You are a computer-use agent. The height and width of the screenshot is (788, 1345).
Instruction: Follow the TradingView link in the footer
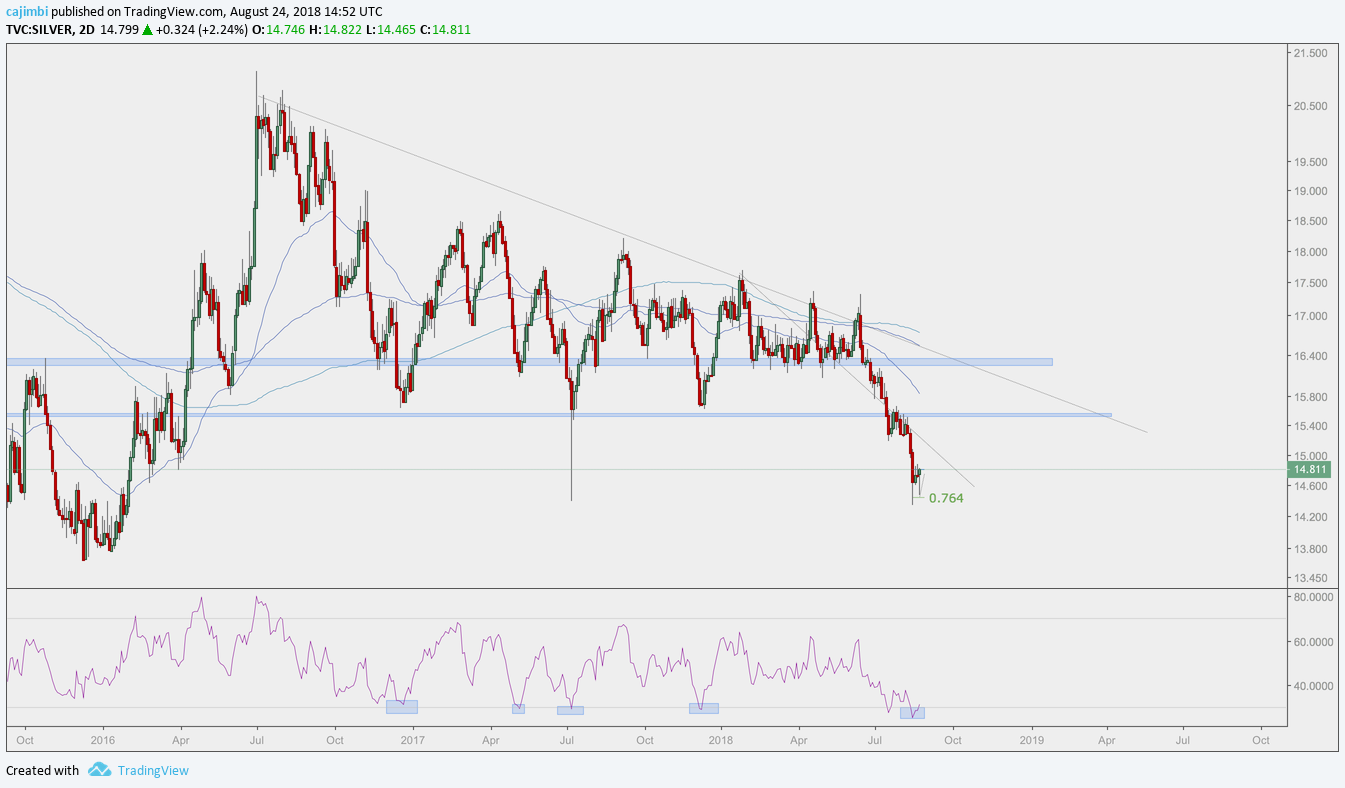coord(152,770)
